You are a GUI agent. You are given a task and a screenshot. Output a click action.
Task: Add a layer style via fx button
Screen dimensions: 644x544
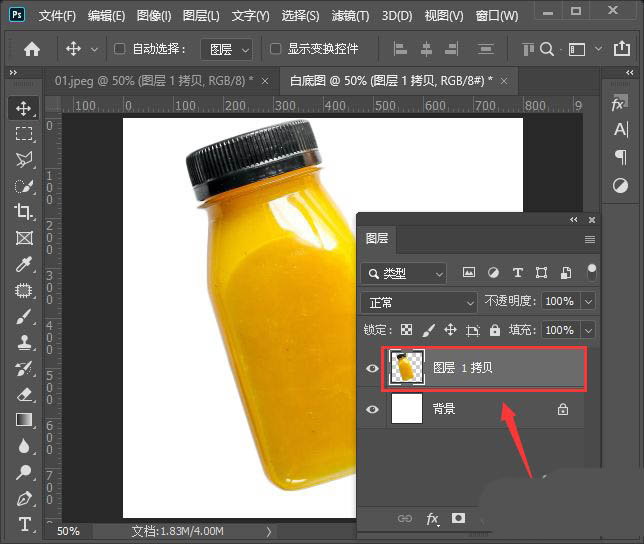coord(432,519)
